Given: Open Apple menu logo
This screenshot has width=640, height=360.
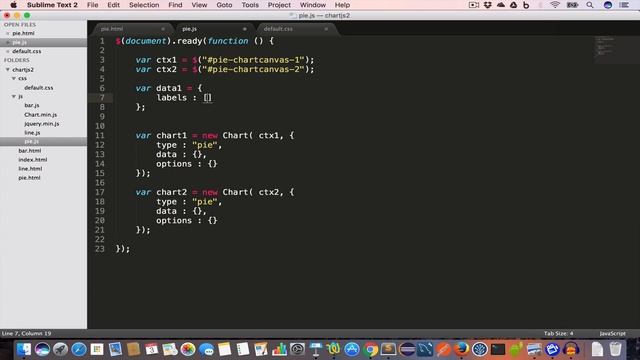Looking at the screenshot, I should coord(13,5).
